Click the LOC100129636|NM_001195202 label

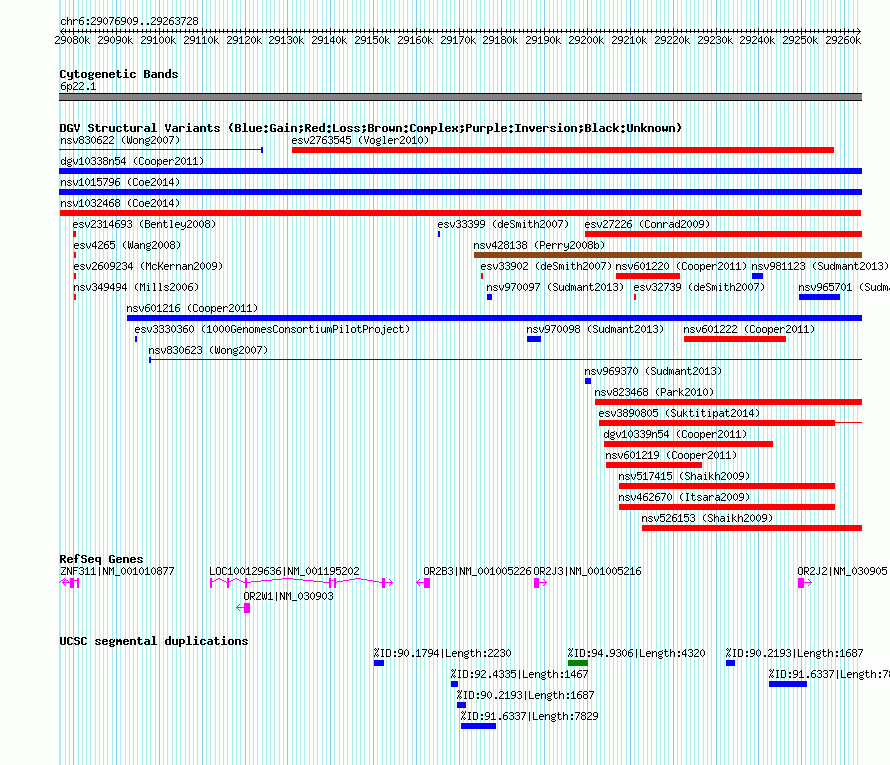click(x=284, y=571)
